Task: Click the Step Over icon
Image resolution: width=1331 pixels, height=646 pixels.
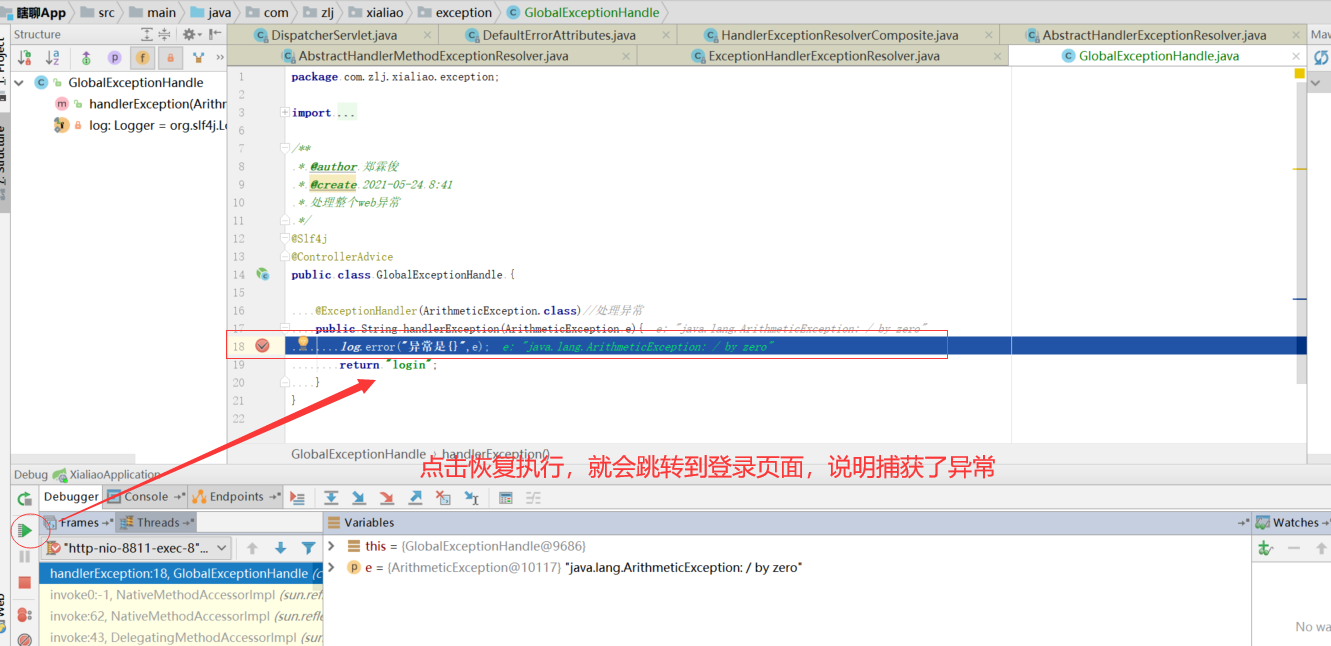Action: coord(331,497)
